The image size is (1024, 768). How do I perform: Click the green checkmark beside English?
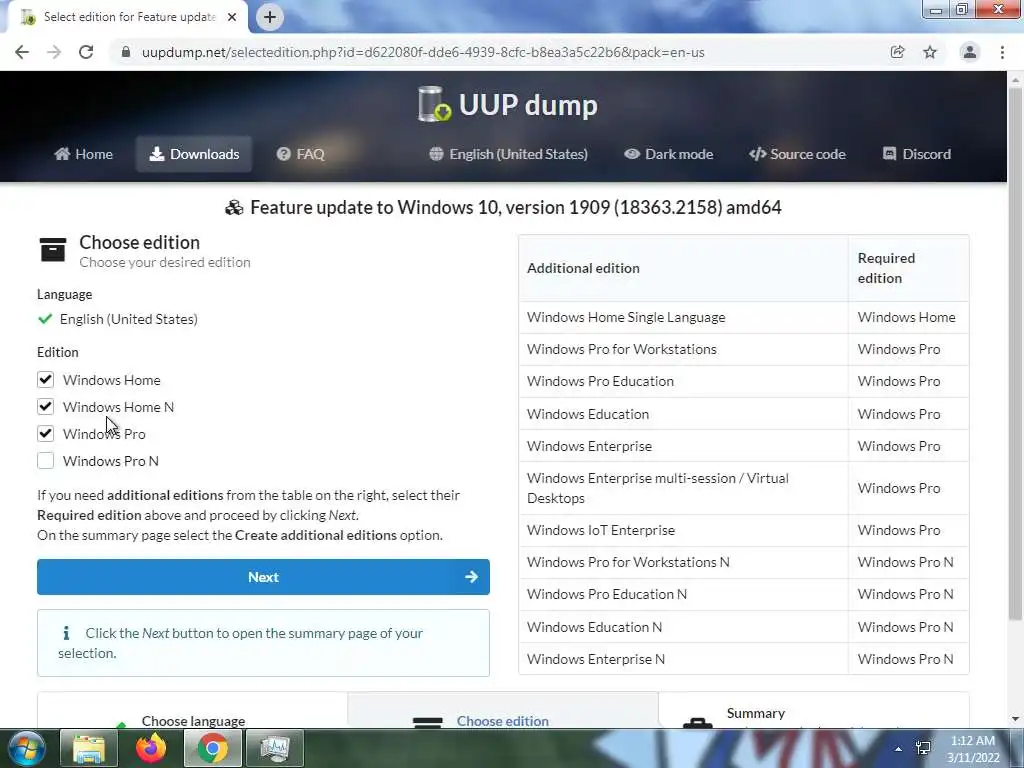(45, 319)
